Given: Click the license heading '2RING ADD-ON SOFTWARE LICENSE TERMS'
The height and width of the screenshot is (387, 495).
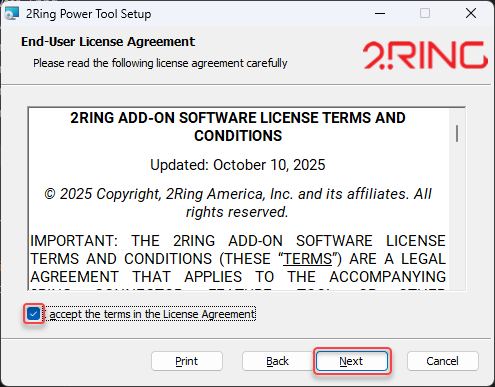Looking at the screenshot, I should click(x=238, y=127).
